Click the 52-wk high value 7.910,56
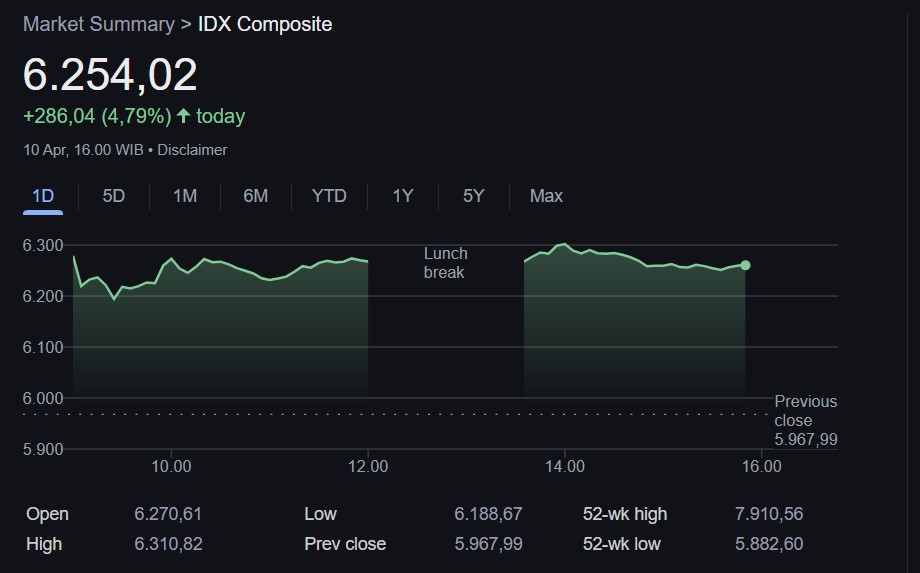 point(768,514)
